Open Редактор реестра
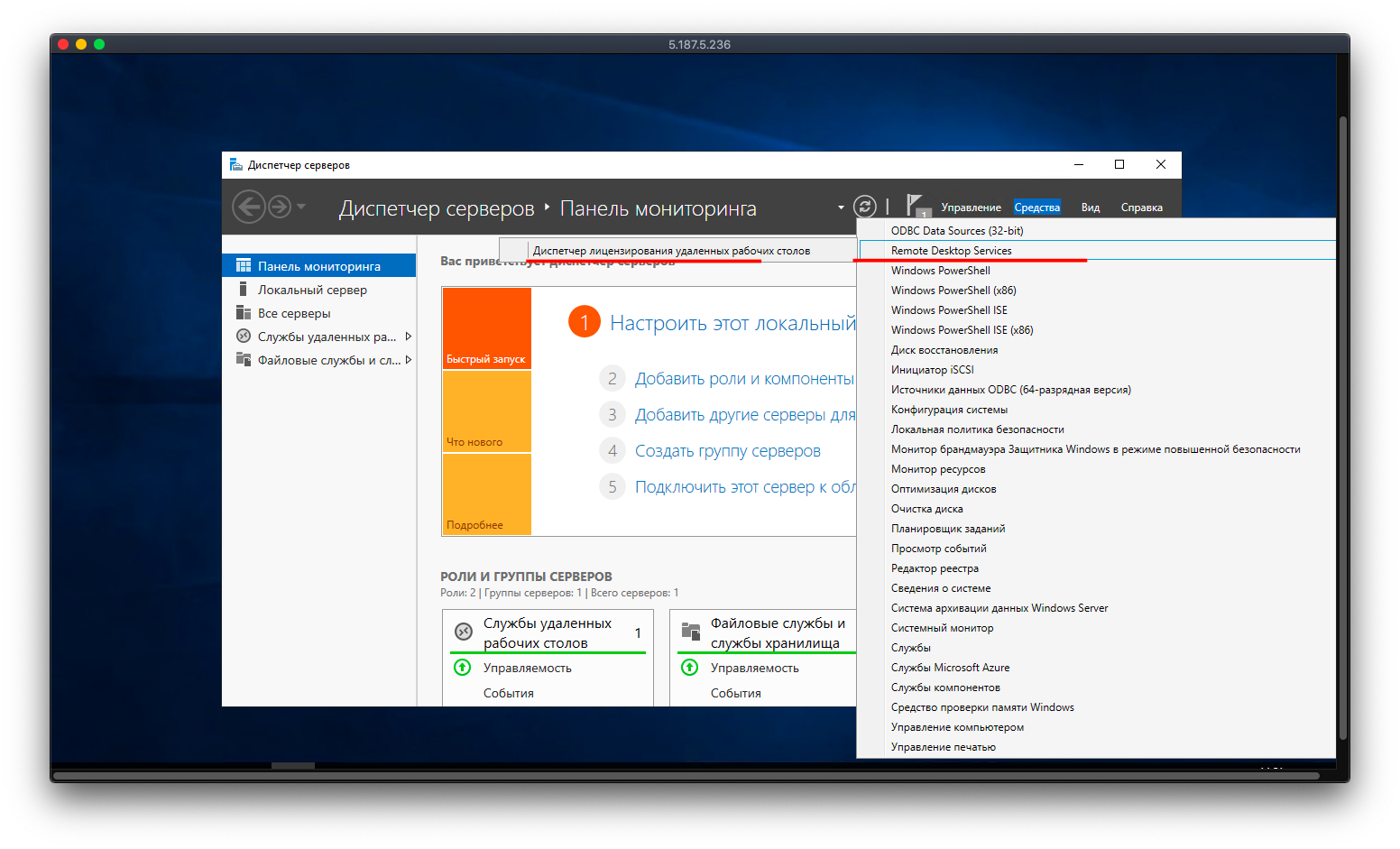Image resolution: width=1400 pixels, height=849 pixels. (1097, 568)
